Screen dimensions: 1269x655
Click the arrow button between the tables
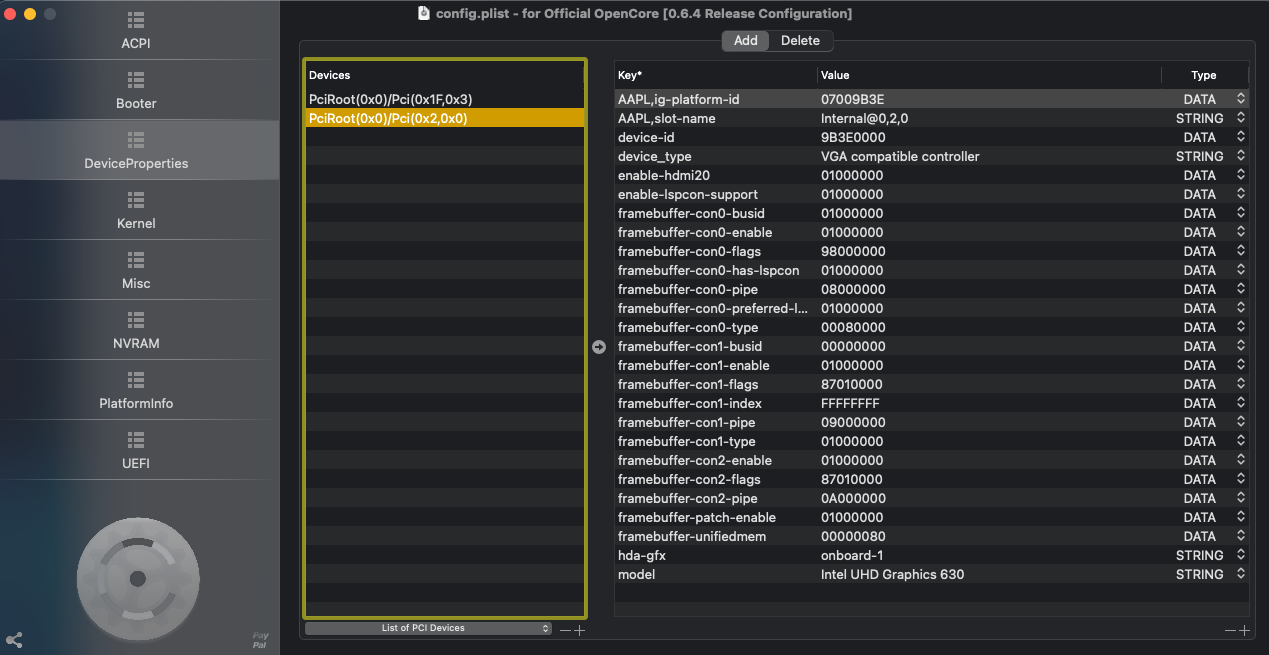click(599, 347)
